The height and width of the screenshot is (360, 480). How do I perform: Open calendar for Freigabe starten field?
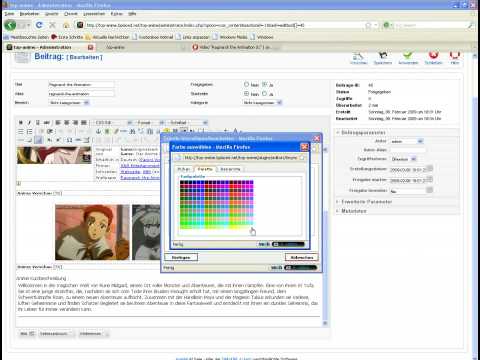click(430, 179)
